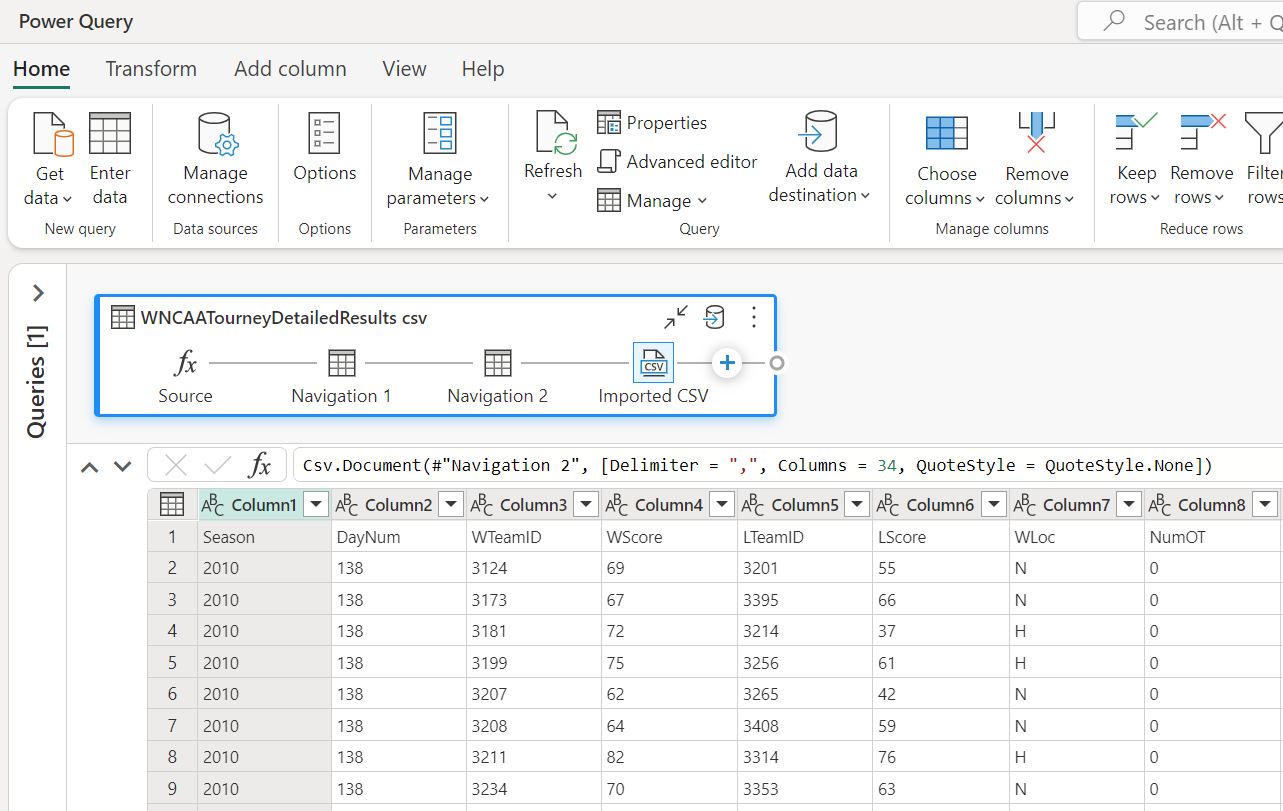Open the query card more options menu
Image resolution: width=1283 pixels, height=811 pixels.
point(754,318)
